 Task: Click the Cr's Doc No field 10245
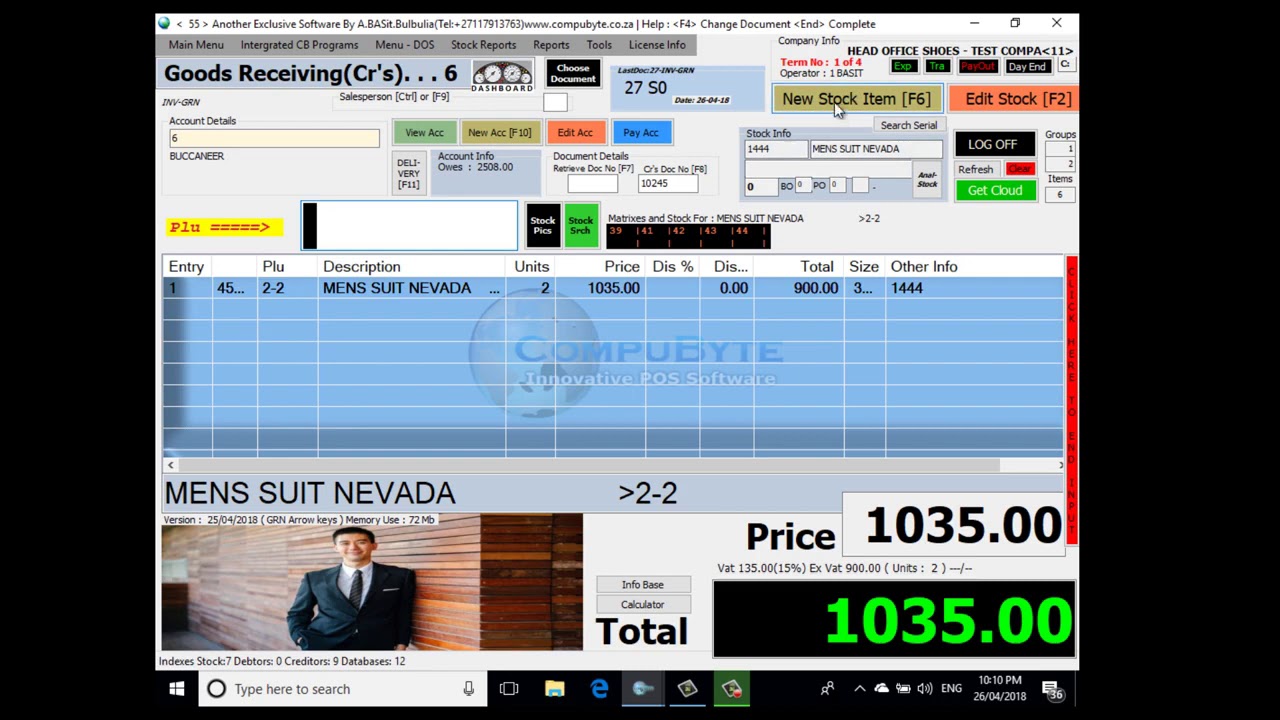(x=668, y=183)
